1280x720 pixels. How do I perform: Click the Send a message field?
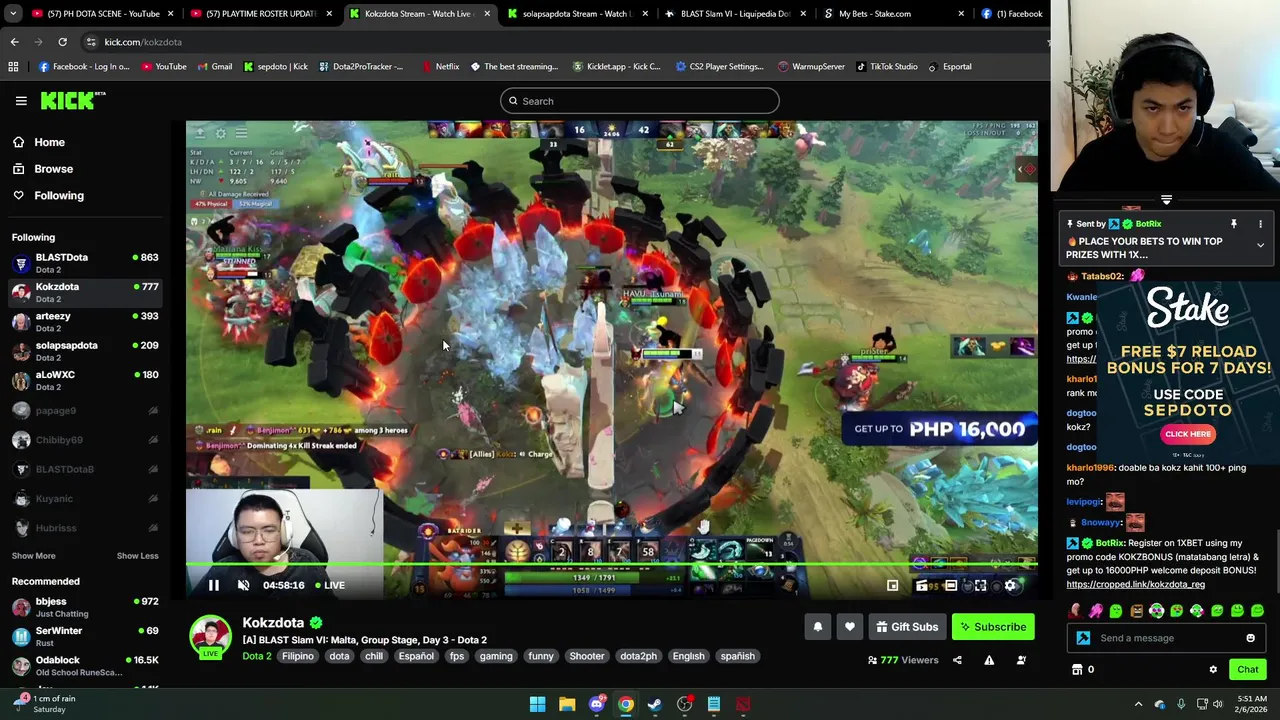(1165, 638)
